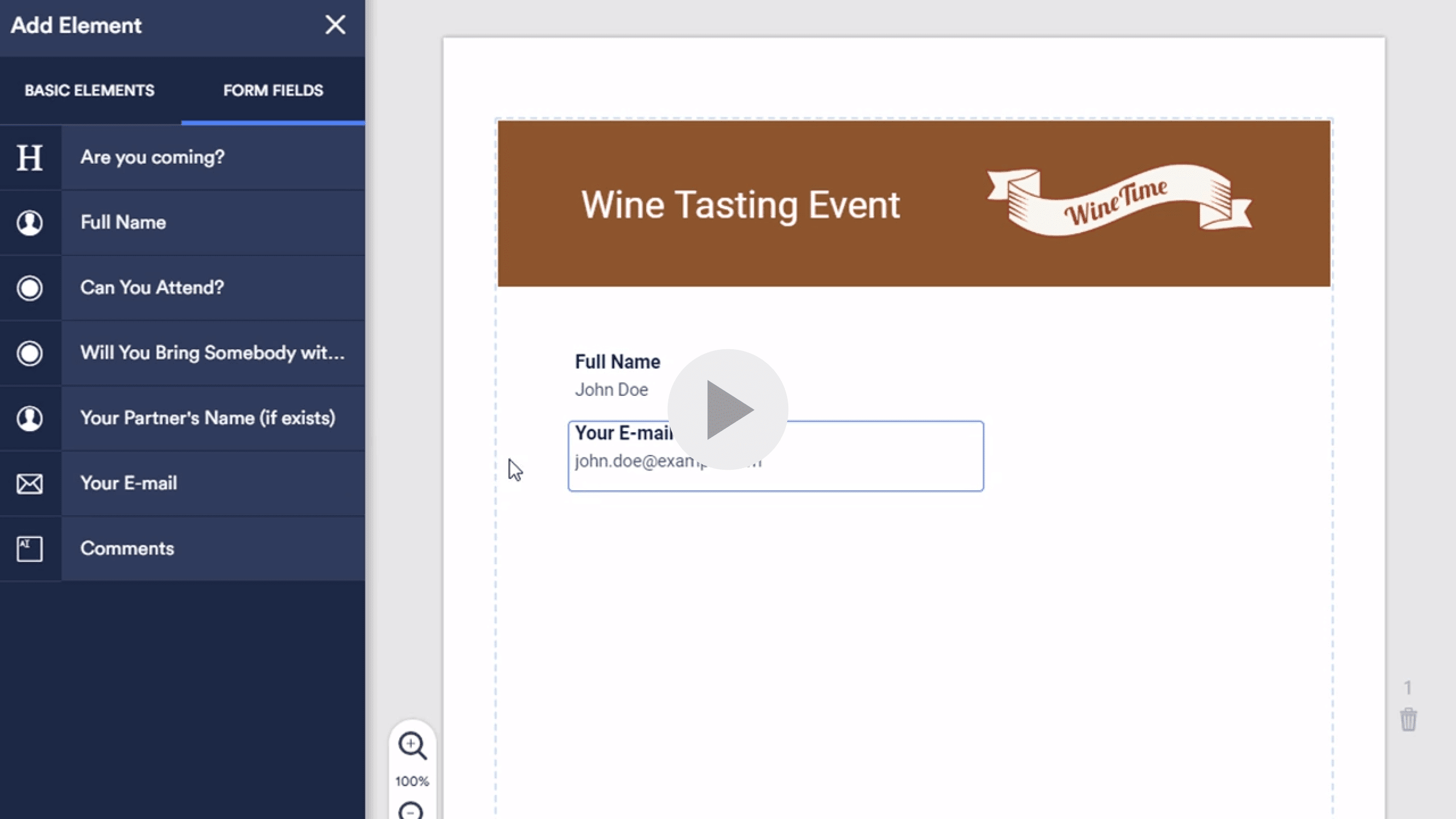The width and height of the screenshot is (1456, 819).
Task: Select the WineTime ribbon logo image
Action: [x=1119, y=201]
